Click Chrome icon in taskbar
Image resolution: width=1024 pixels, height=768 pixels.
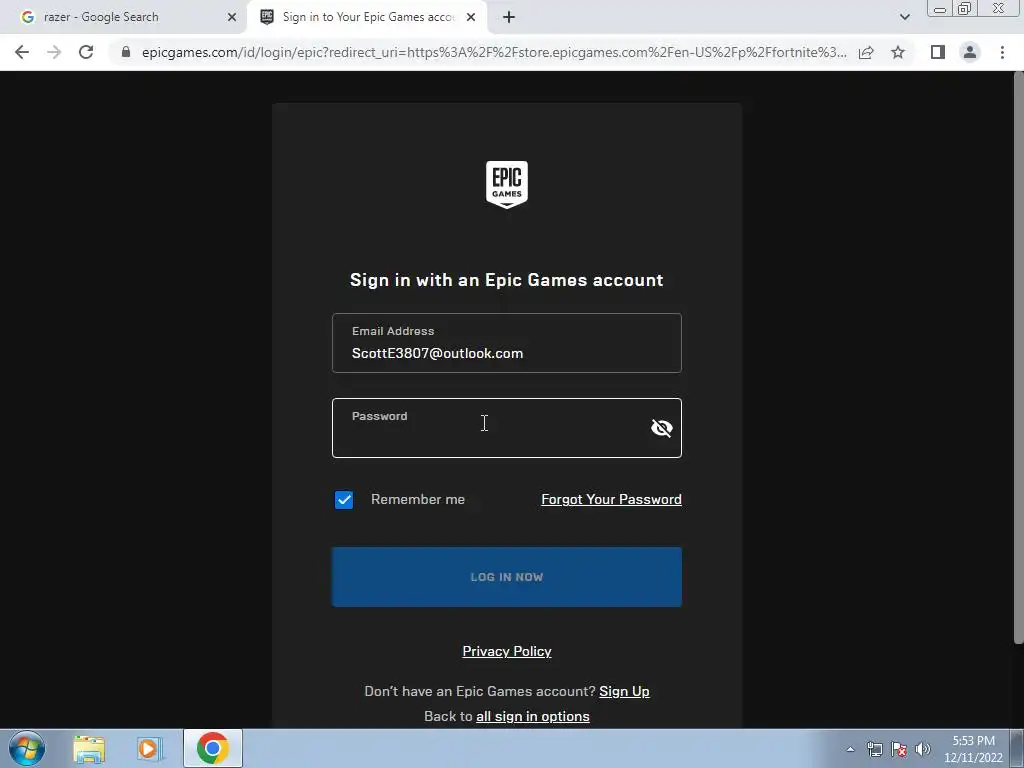coord(212,748)
